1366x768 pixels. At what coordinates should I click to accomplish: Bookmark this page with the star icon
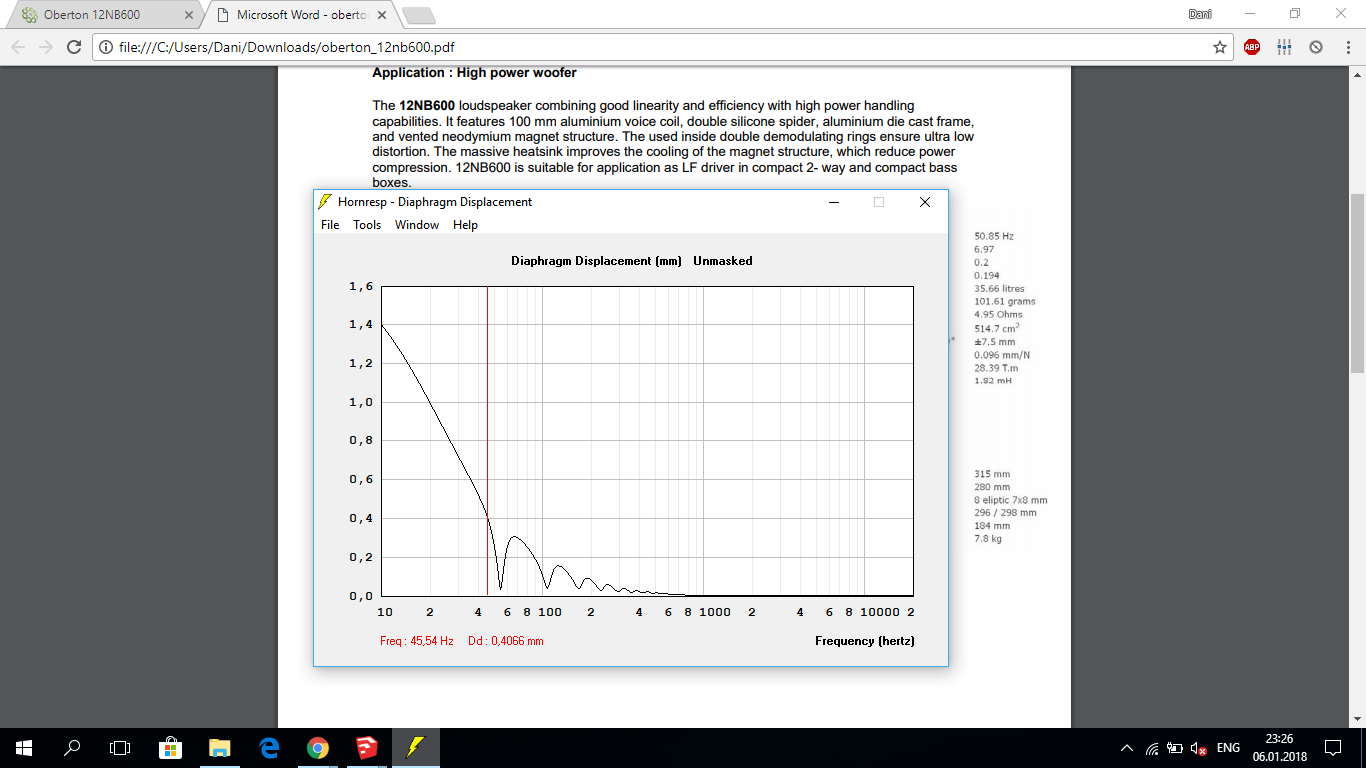coord(1220,47)
